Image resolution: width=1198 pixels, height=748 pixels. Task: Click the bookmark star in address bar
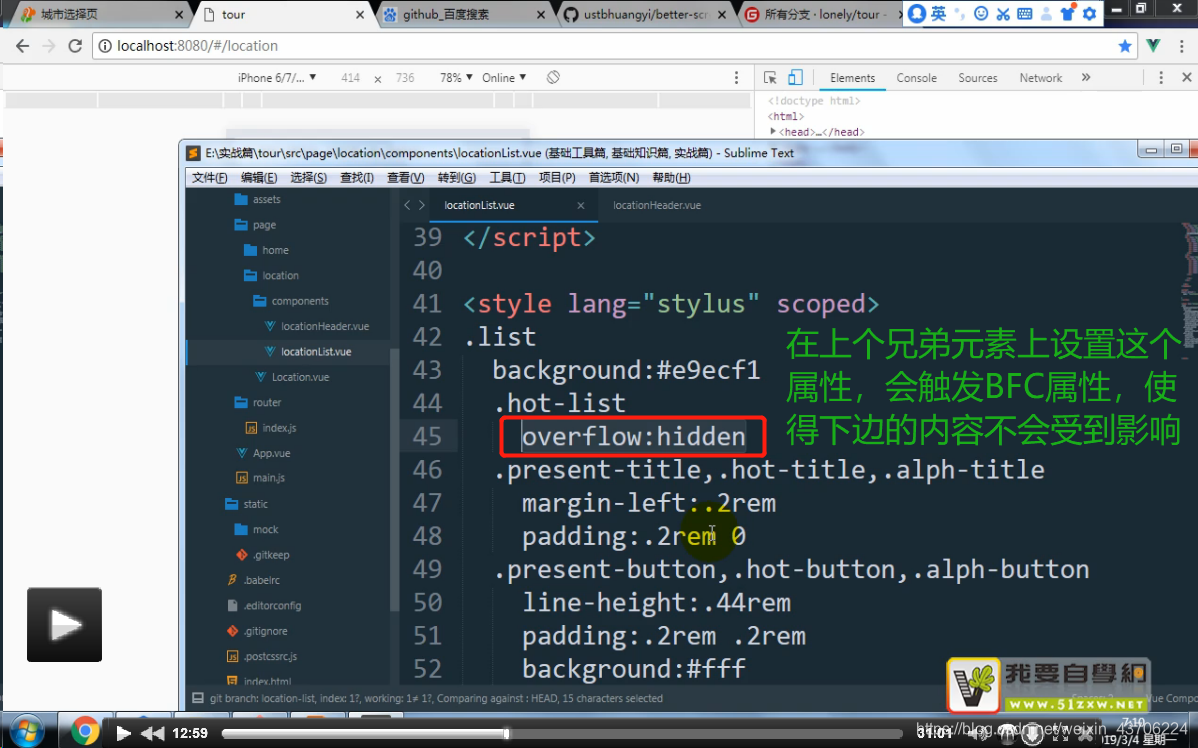tap(1125, 46)
